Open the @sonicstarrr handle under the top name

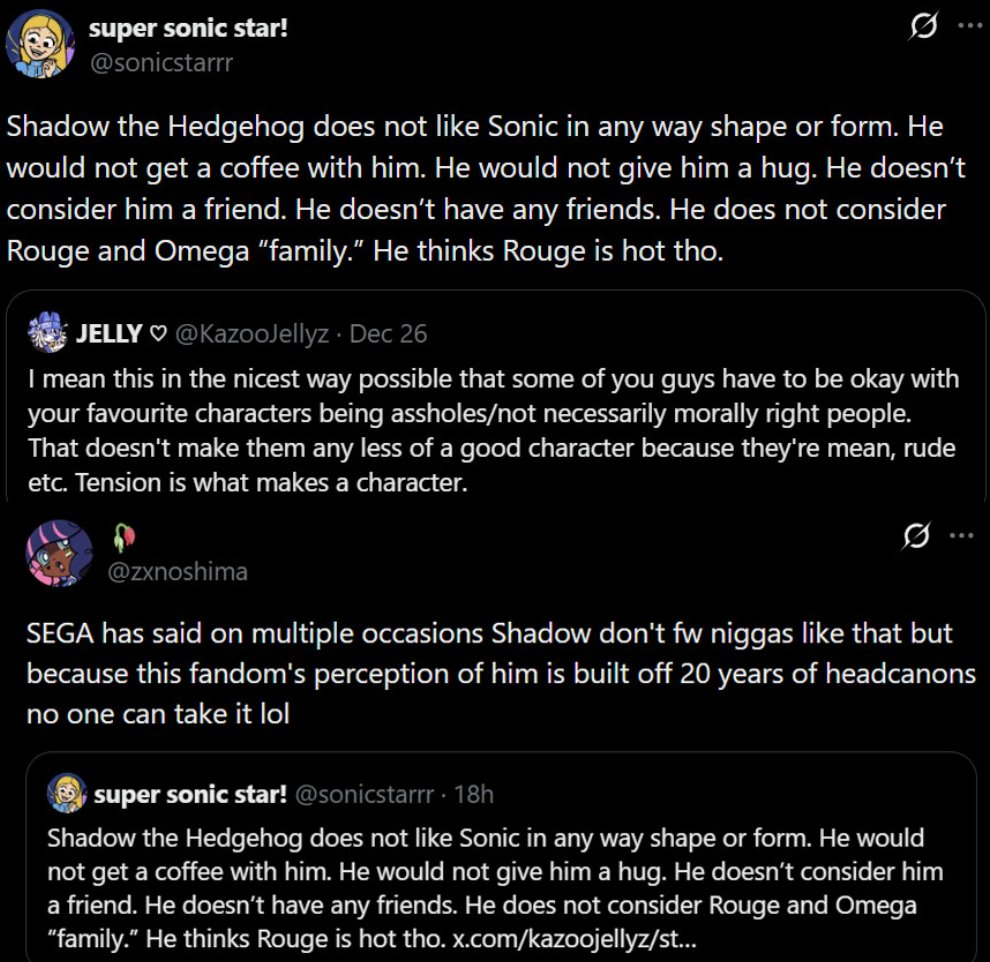pyautogui.click(x=162, y=62)
